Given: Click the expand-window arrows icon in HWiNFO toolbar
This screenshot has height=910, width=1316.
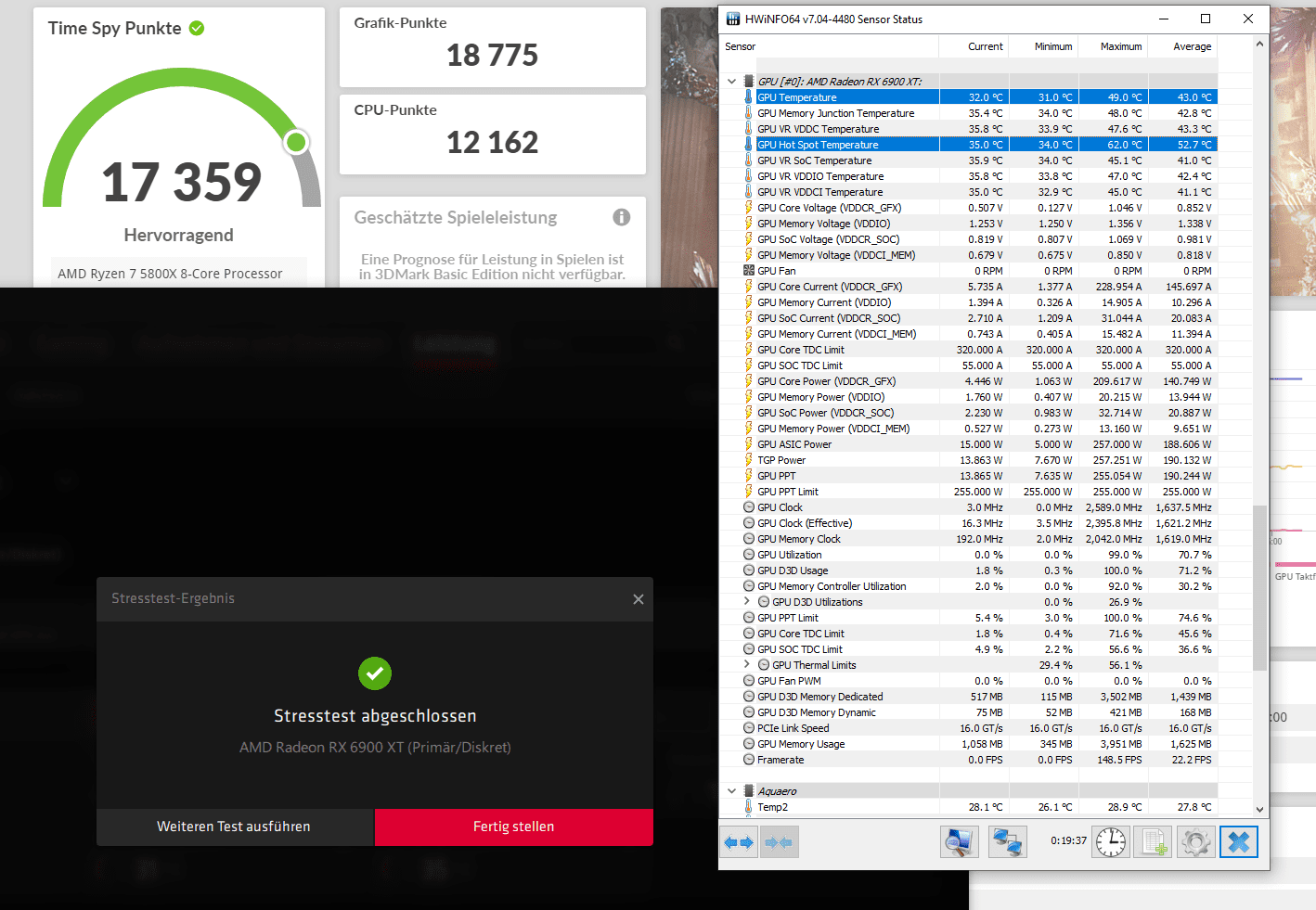Looking at the screenshot, I should click(x=739, y=842).
